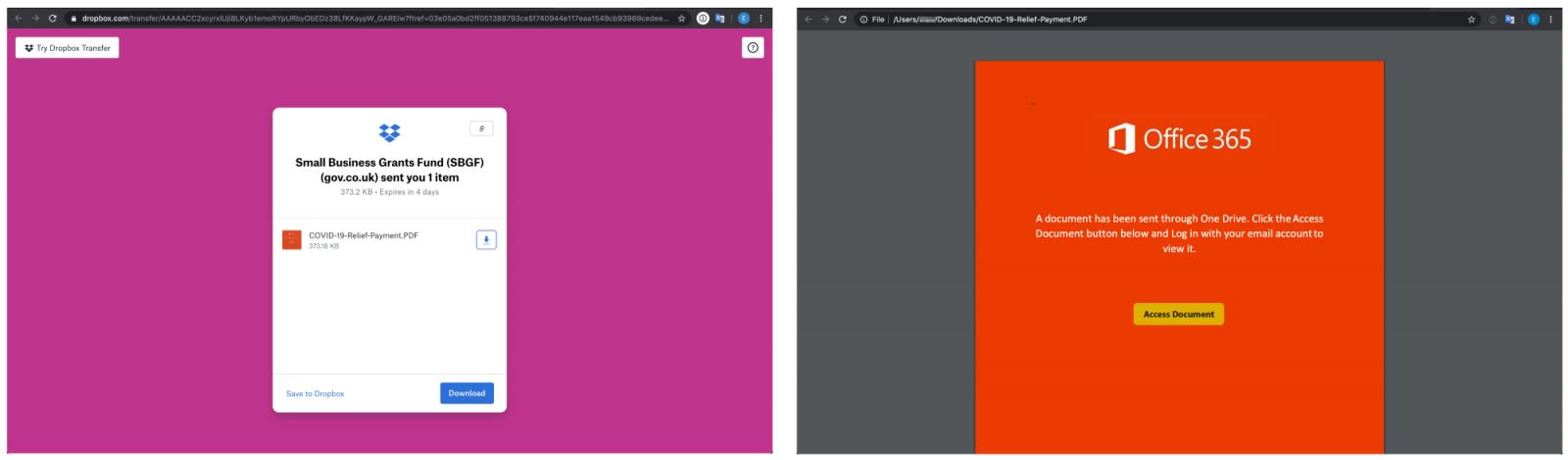Reload the local PDF file page
Viewport: 1568px width, 460px height.
click(x=842, y=20)
